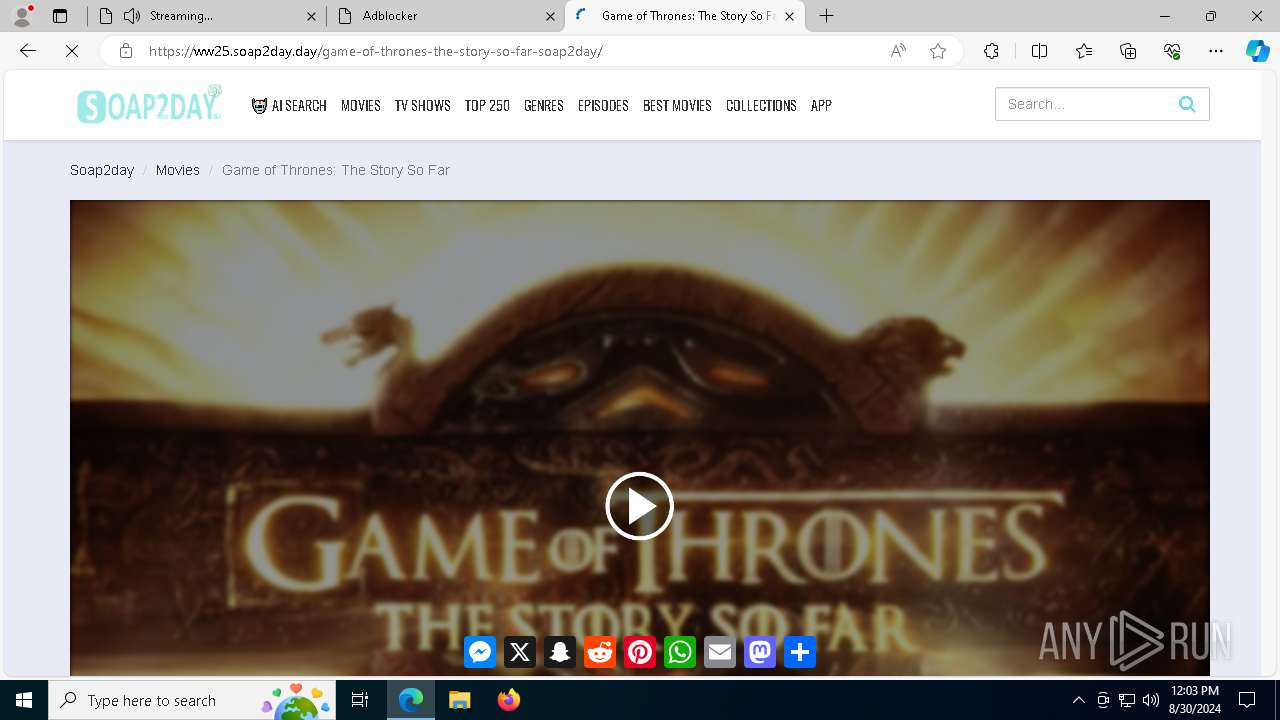Screen dimensions: 1280x720
Task: Select the Game of Thrones tab
Action: tap(685, 16)
